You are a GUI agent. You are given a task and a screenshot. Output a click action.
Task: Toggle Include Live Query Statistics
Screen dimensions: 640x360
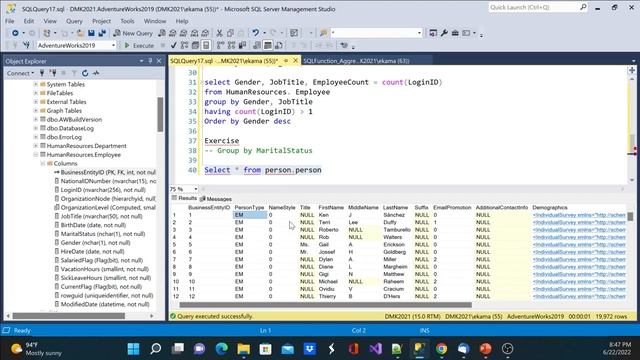pos(231,45)
